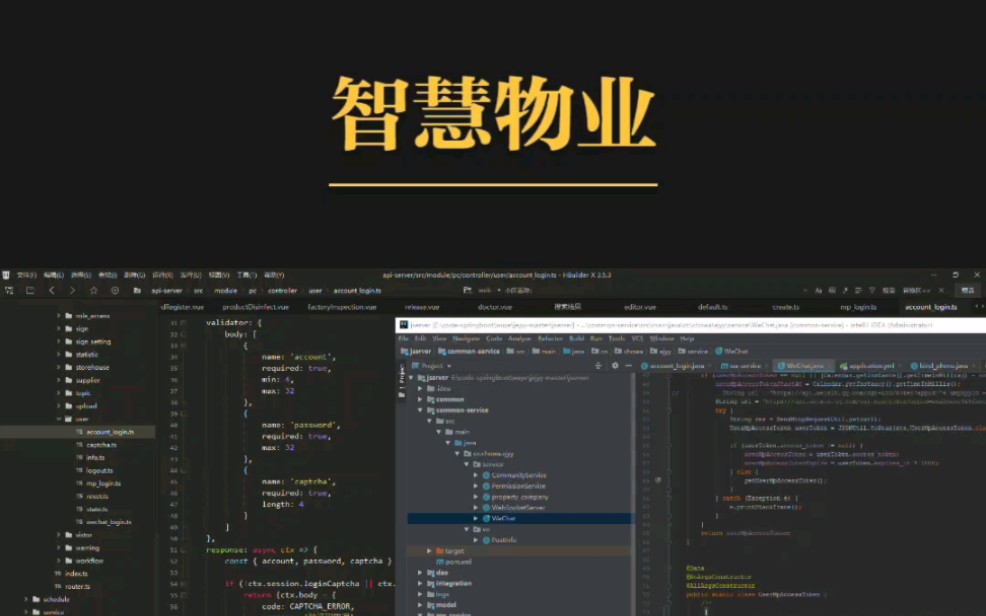Click the back navigation arrow in HBuilderX toolbar

coord(51,290)
